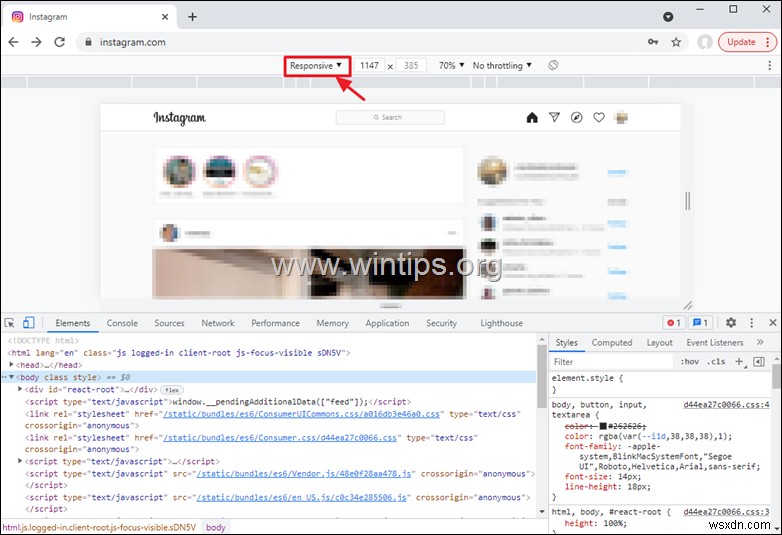
Task: Click the blue message count badge
Action: [x=701, y=323]
